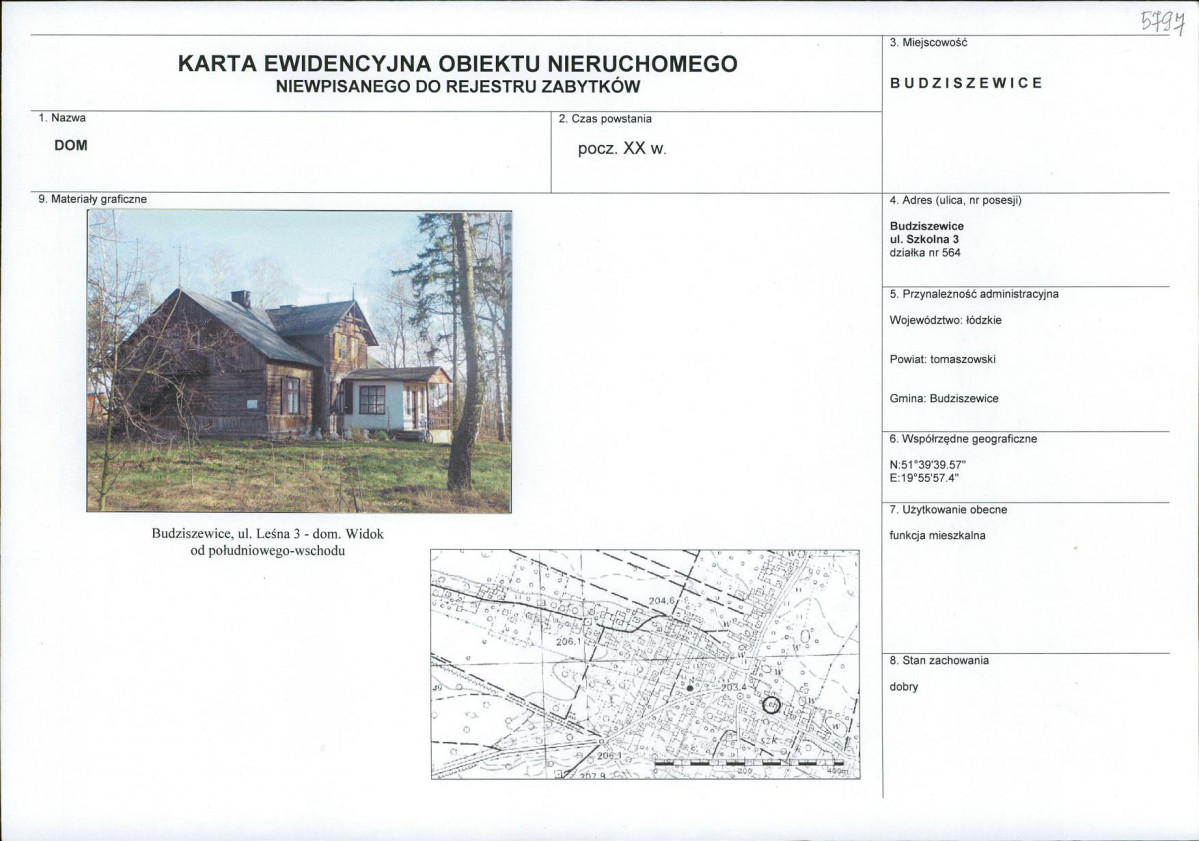Click the text 'Powiat: tomaszowski'
1199x841 pixels.
pos(942,359)
